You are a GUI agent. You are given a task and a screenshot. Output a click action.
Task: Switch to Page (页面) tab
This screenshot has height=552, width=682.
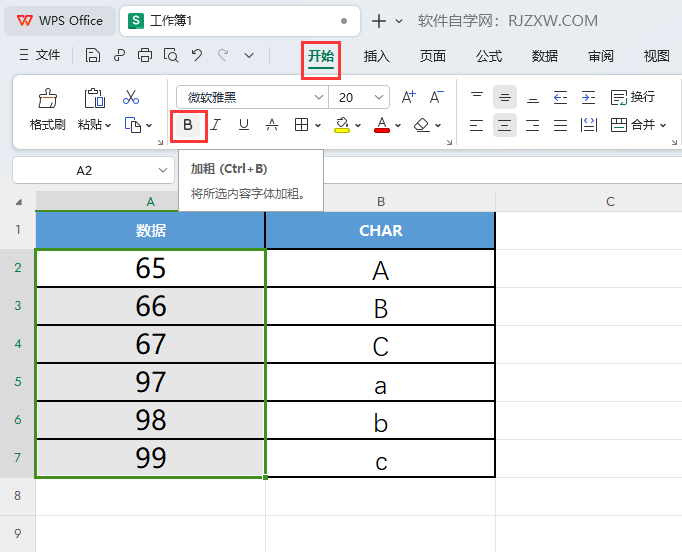click(x=433, y=56)
